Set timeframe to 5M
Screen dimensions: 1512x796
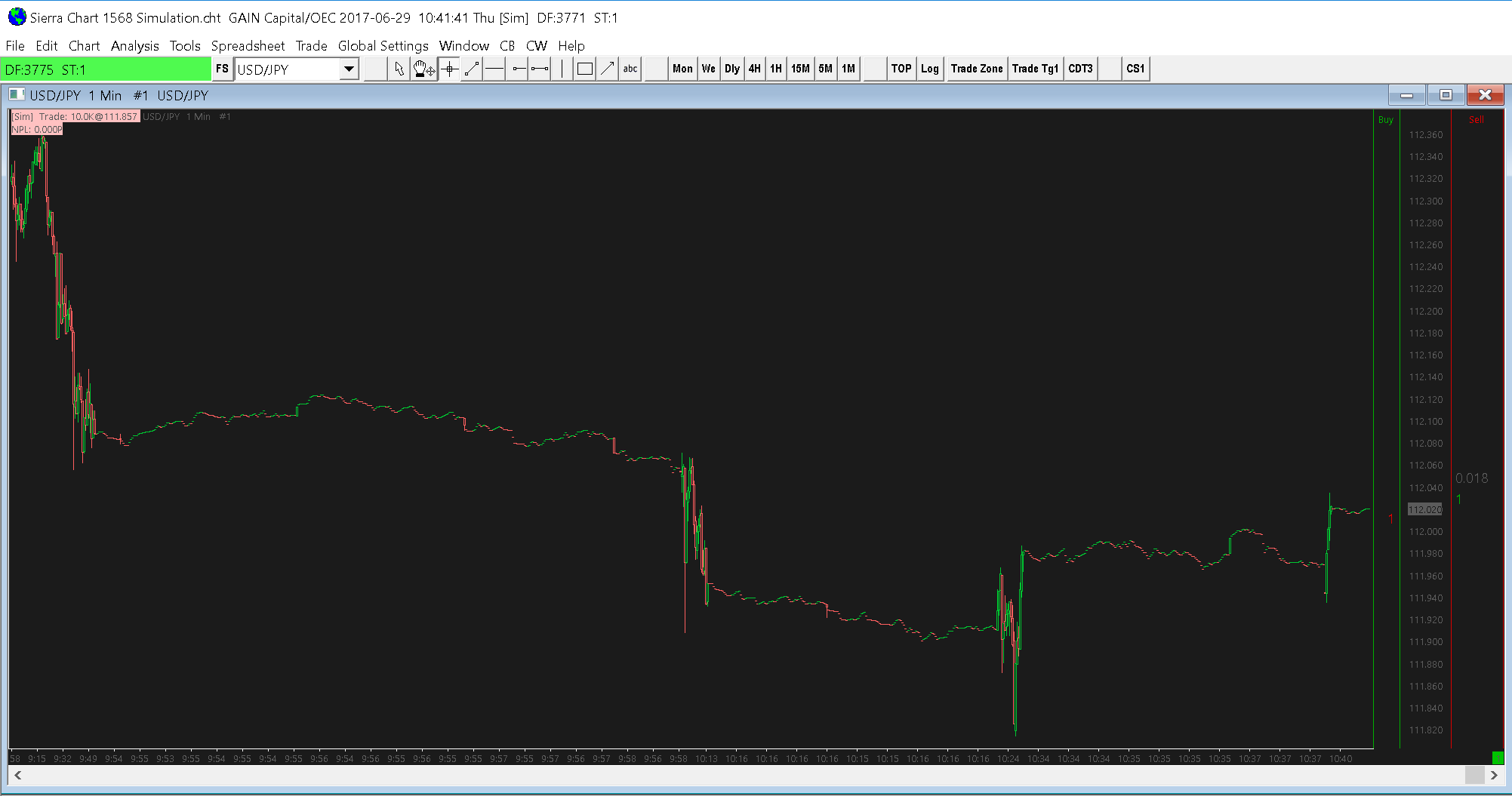pyautogui.click(x=826, y=69)
